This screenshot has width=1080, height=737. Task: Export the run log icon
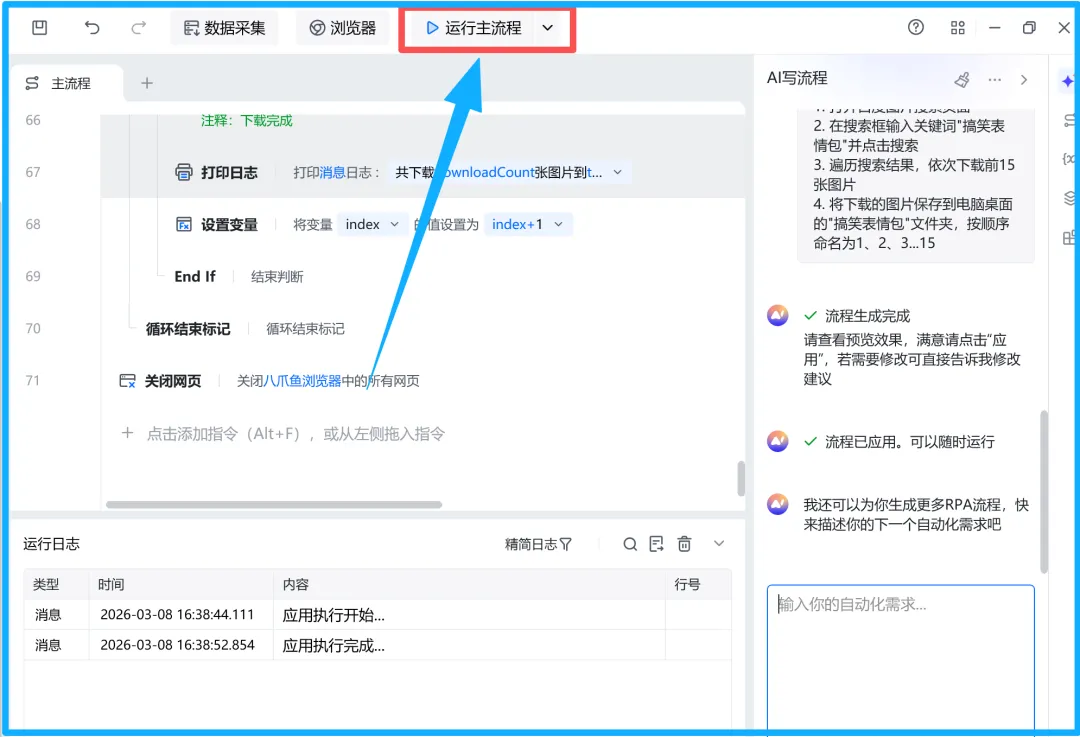(x=656, y=544)
